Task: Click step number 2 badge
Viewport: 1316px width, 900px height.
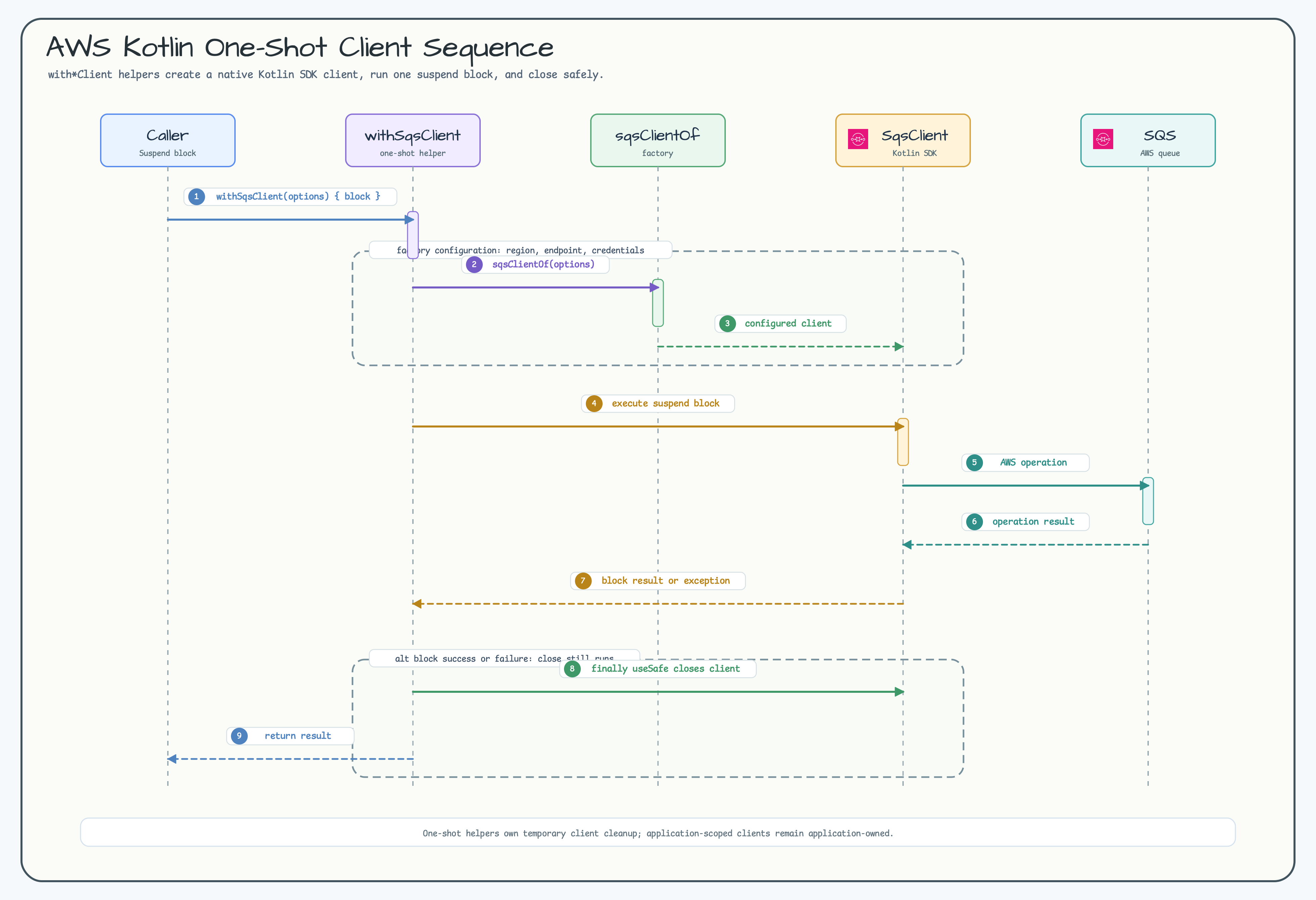Action: click(x=474, y=265)
